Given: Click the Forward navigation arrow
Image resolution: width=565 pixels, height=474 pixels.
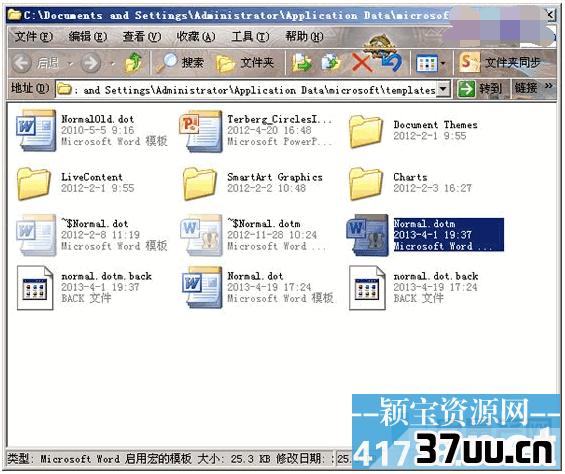Looking at the screenshot, I should tap(90, 63).
